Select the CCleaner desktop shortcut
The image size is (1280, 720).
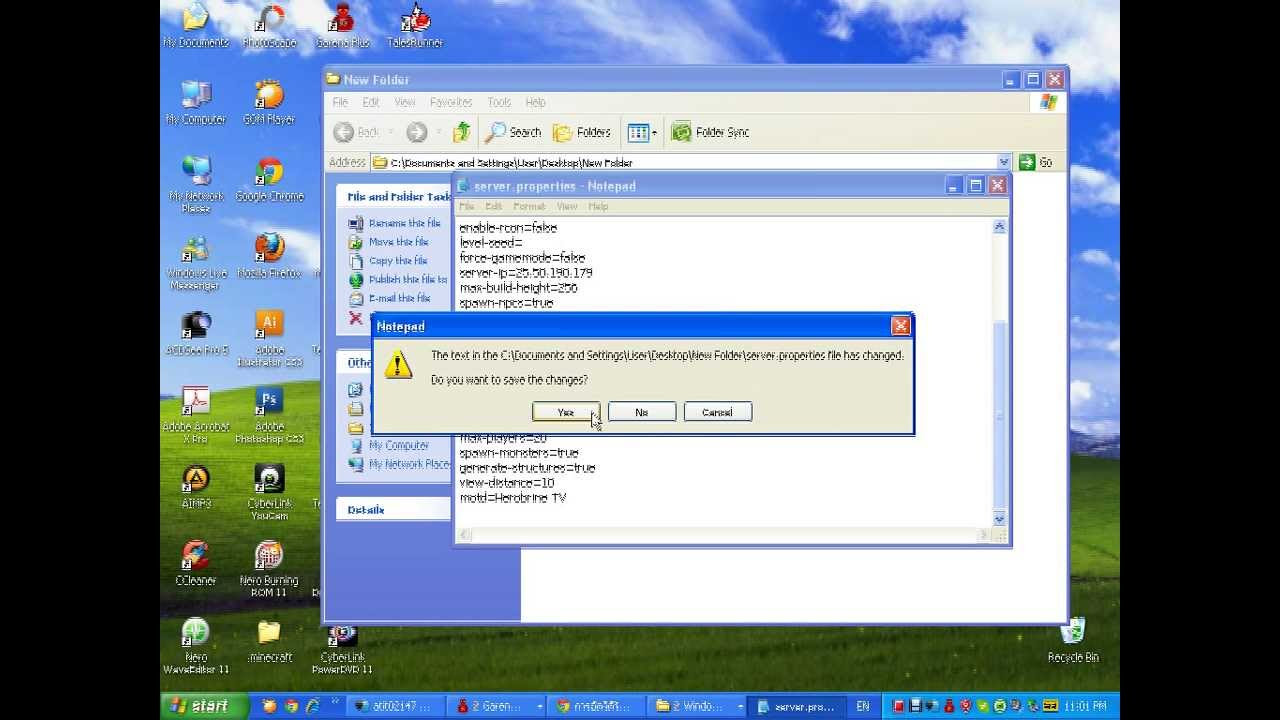coord(196,564)
